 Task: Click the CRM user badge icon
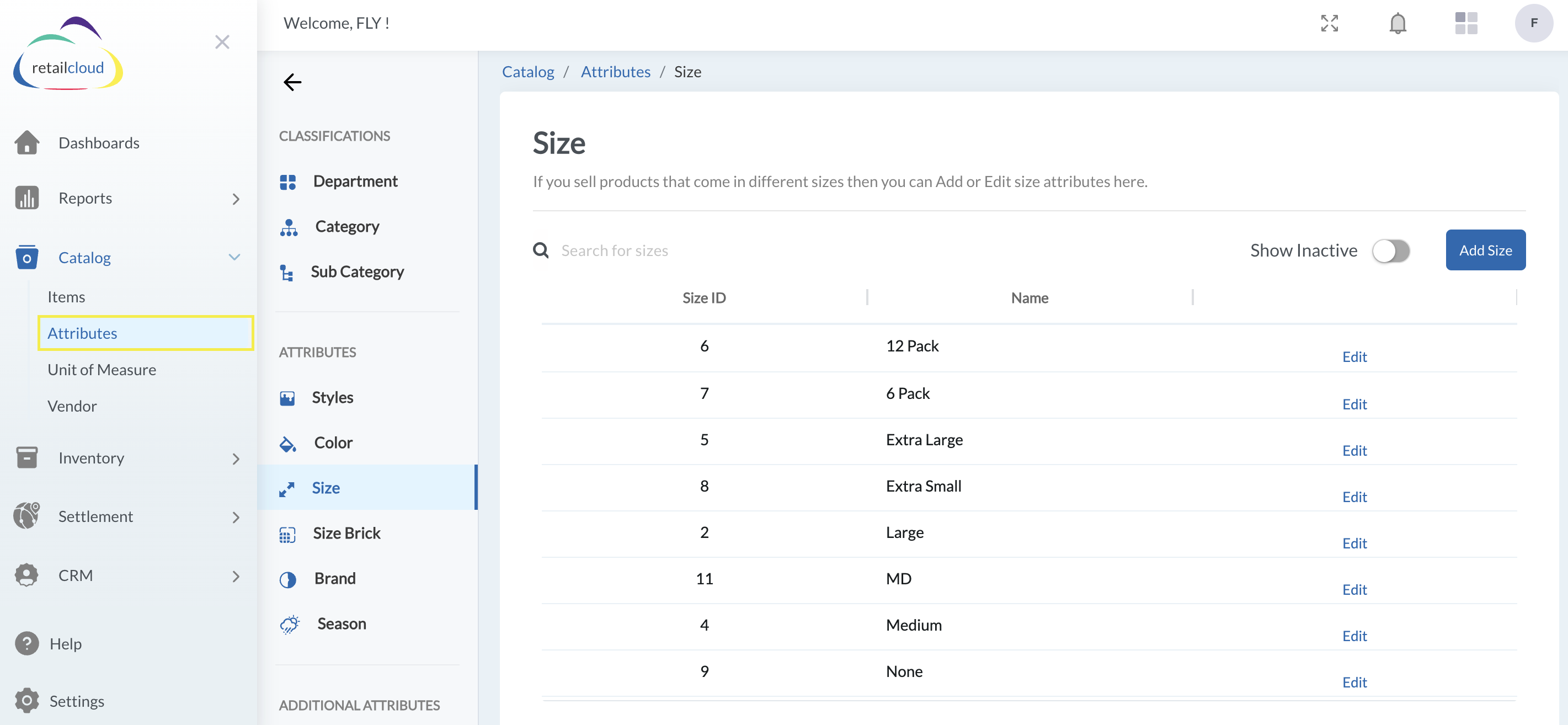(x=27, y=574)
